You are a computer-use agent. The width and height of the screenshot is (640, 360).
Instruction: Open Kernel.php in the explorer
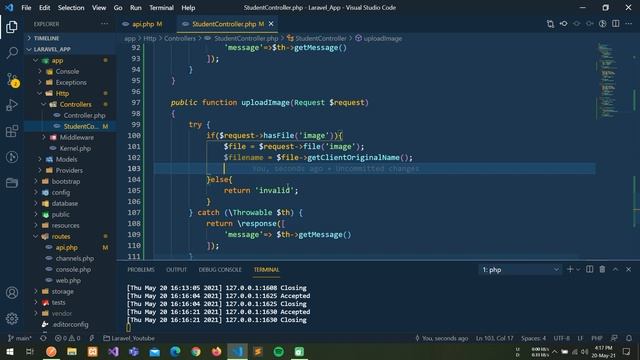coord(75,149)
